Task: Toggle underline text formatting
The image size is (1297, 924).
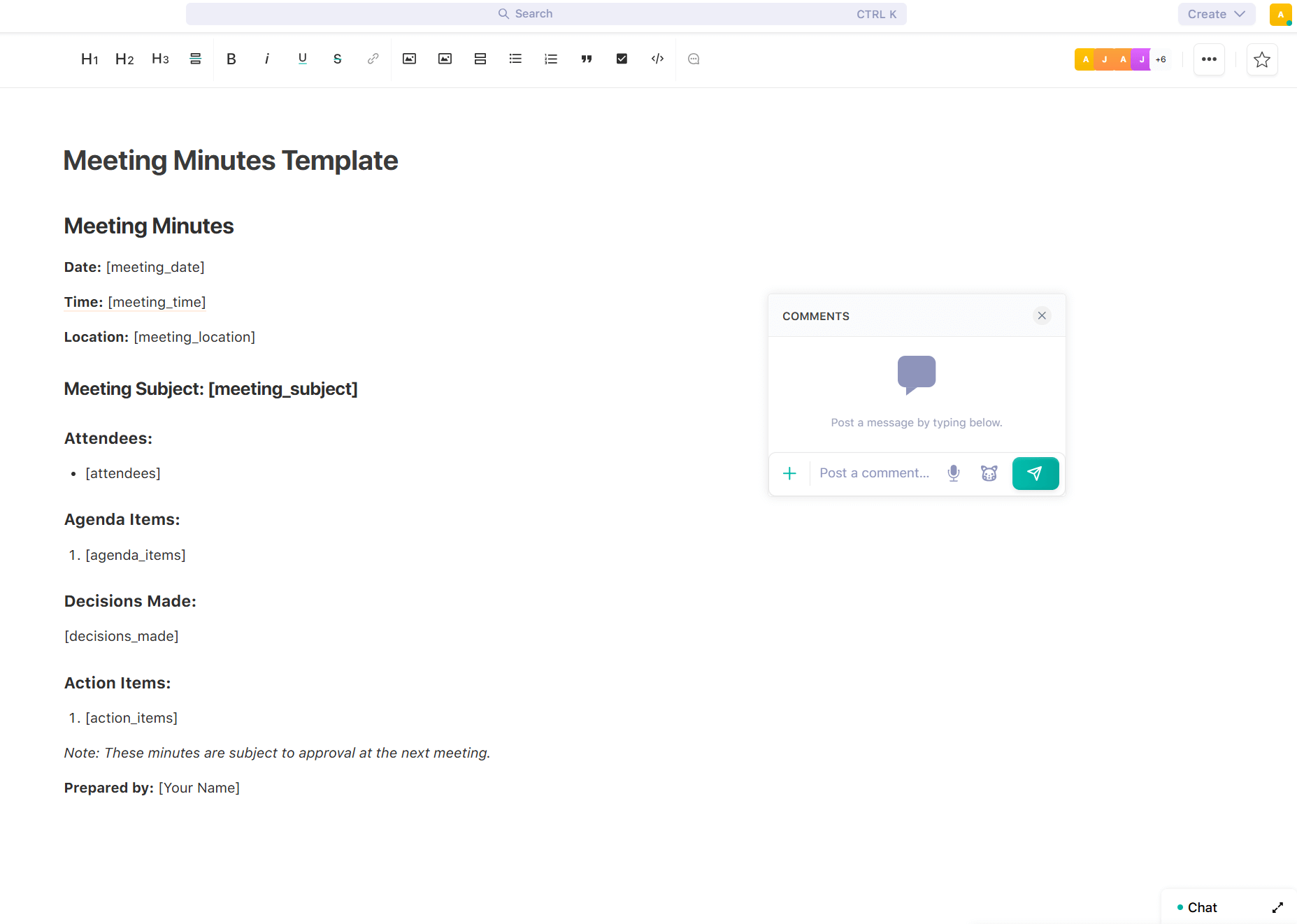Action: point(302,59)
